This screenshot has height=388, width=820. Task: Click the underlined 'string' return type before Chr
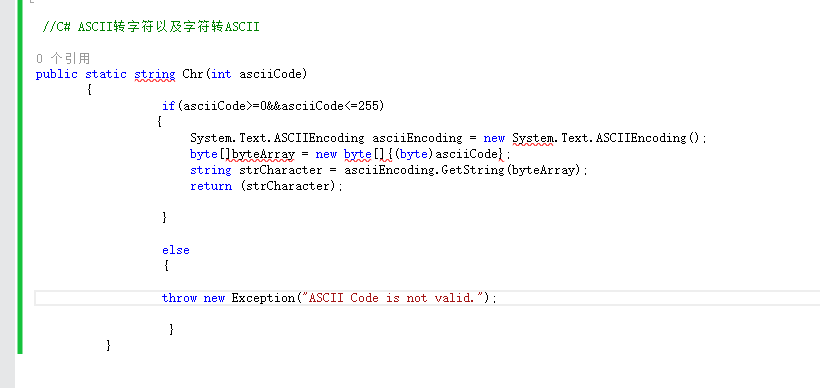point(155,74)
